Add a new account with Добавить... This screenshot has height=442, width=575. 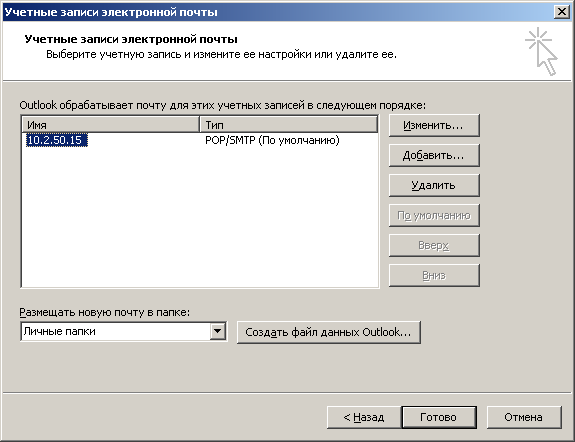click(434, 156)
